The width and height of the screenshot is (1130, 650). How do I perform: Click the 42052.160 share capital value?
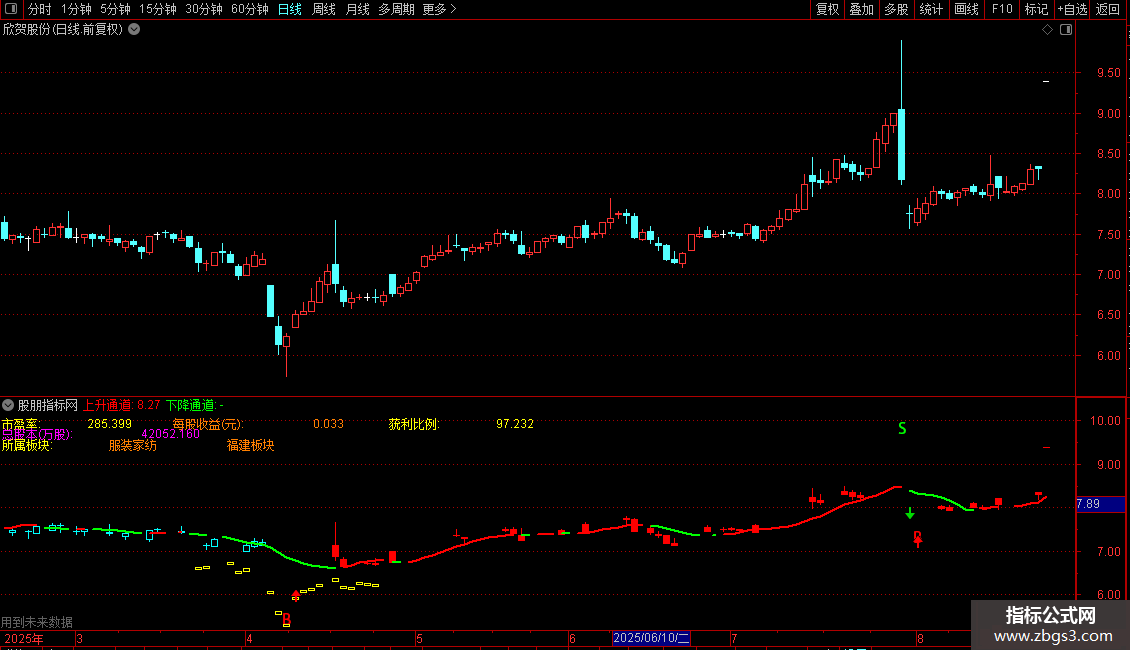pyautogui.click(x=171, y=434)
